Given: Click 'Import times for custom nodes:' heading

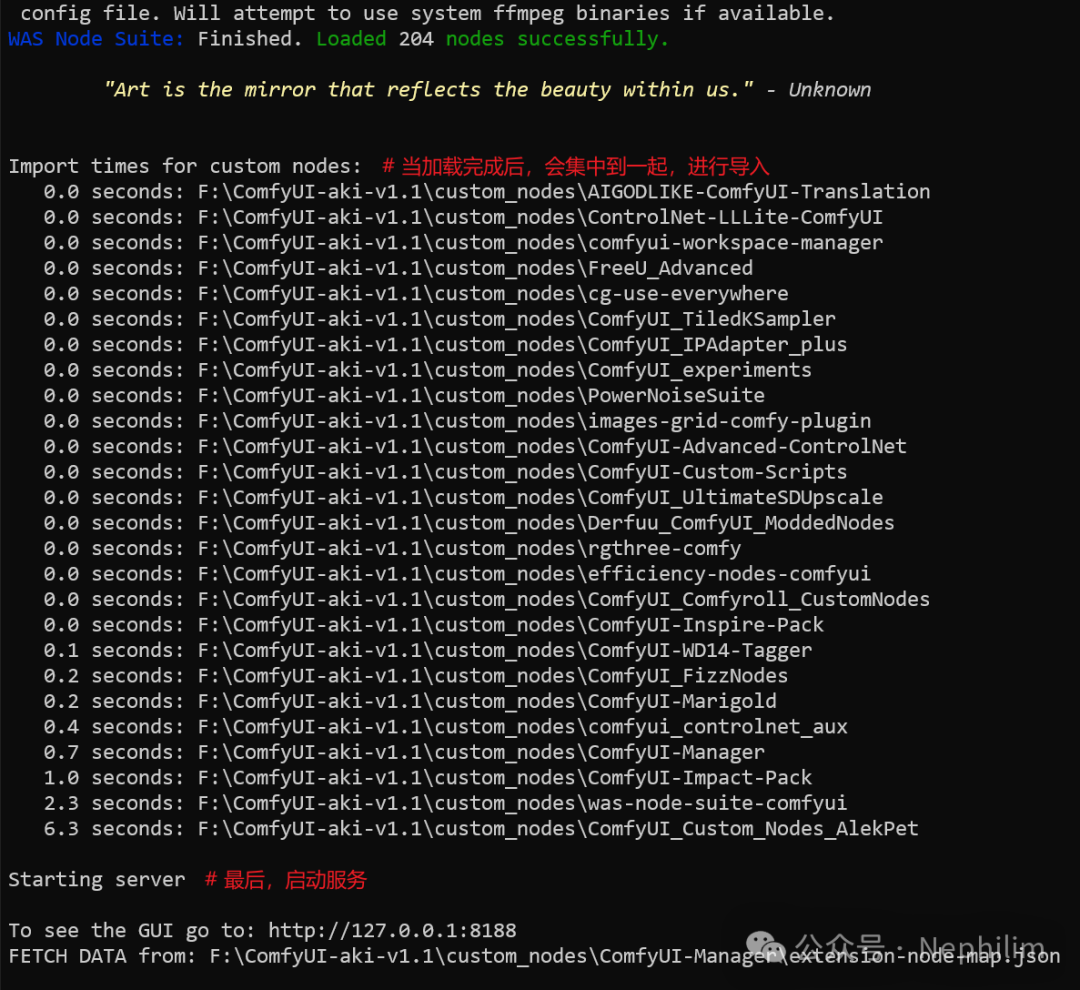Looking at the screenshot, I should click(185, 166).
